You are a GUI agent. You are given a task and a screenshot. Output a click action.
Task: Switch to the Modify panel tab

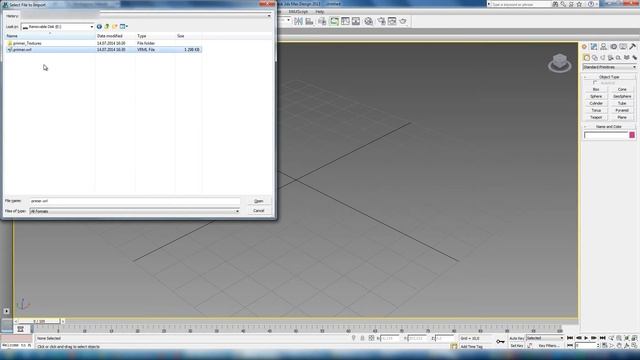[x=594, y=47]
